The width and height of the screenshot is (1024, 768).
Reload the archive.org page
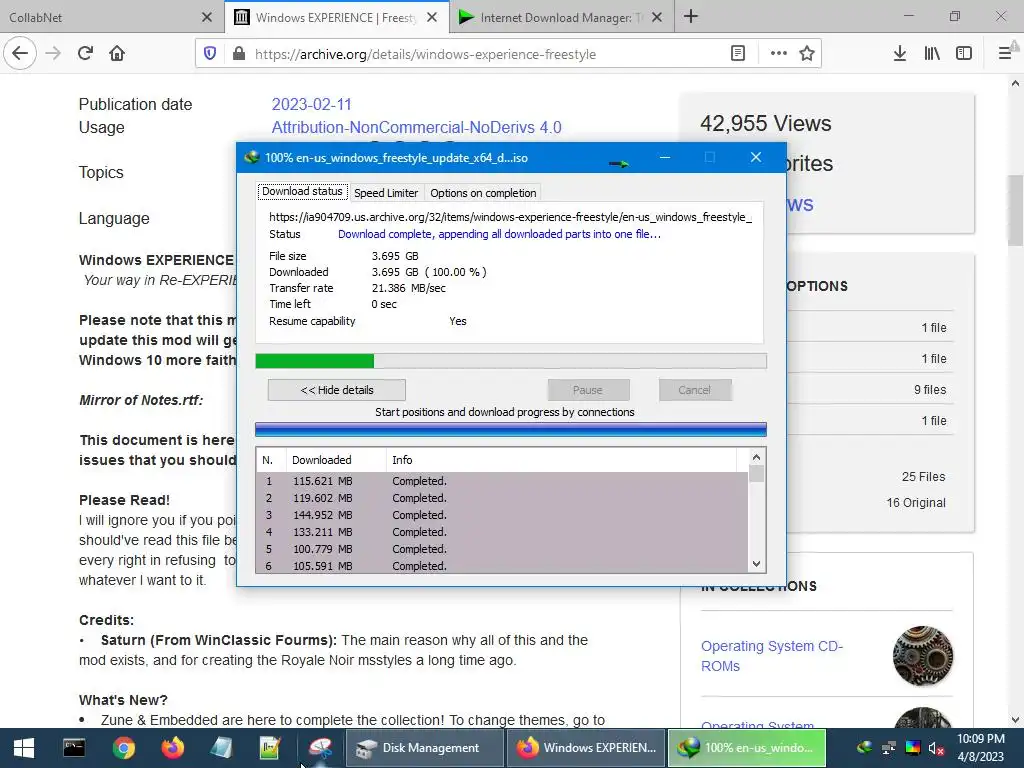[86, 54]
